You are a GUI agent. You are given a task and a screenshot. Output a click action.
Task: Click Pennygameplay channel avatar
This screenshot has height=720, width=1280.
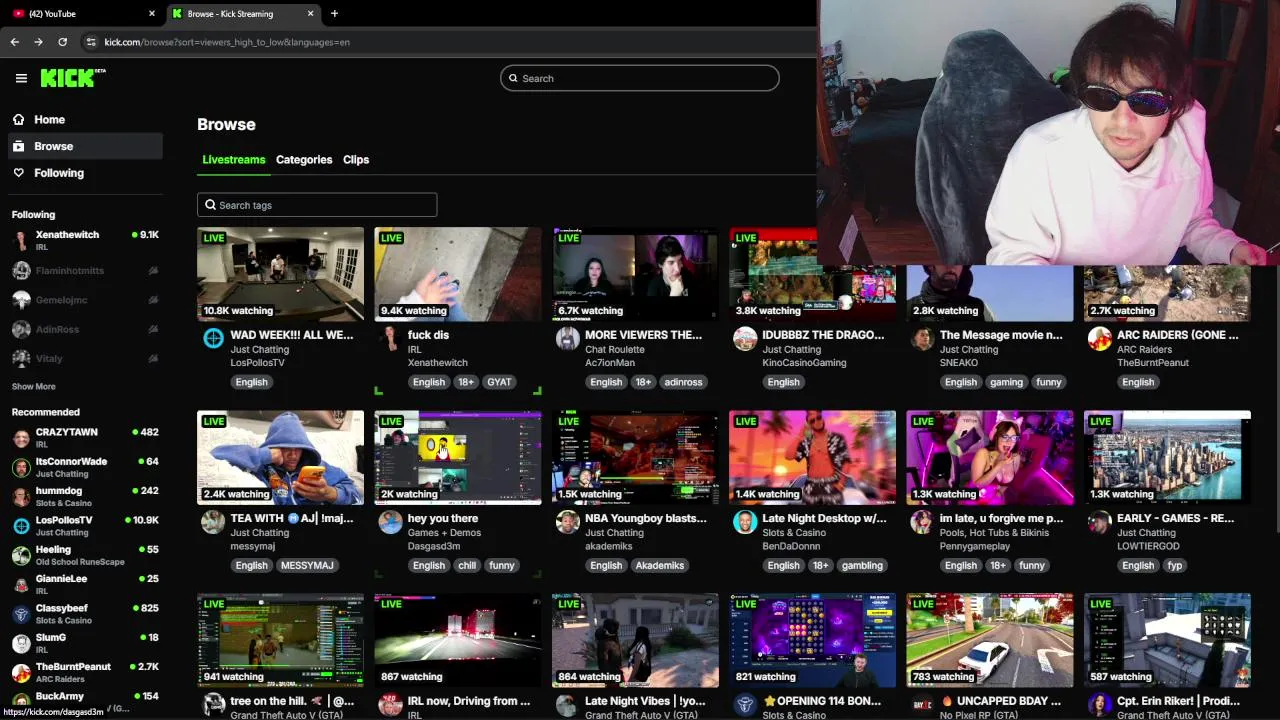click(x=922, y=522)
